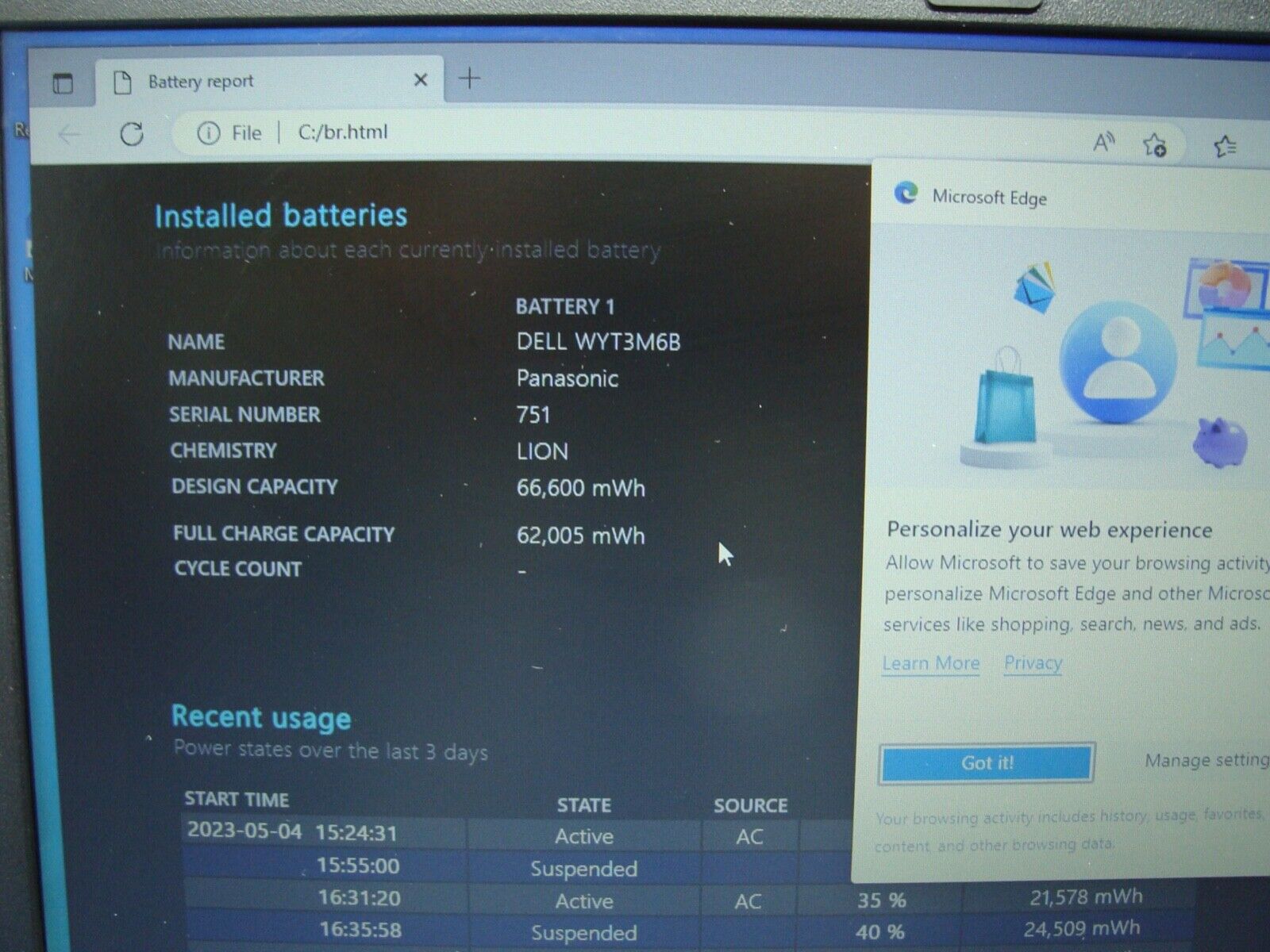Viewport: 1270px width, 952px height.
Task: Turn on Read aloud
Action: pos(1103,142)
